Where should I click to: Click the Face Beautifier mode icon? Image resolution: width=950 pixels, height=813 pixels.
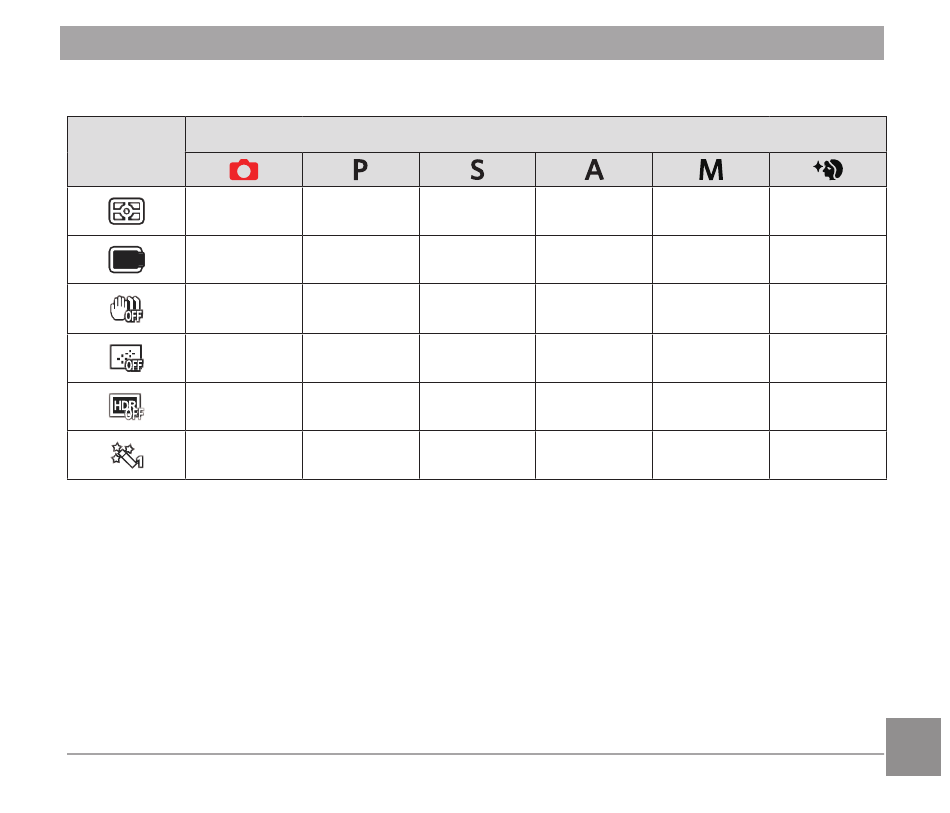point(828,169)
